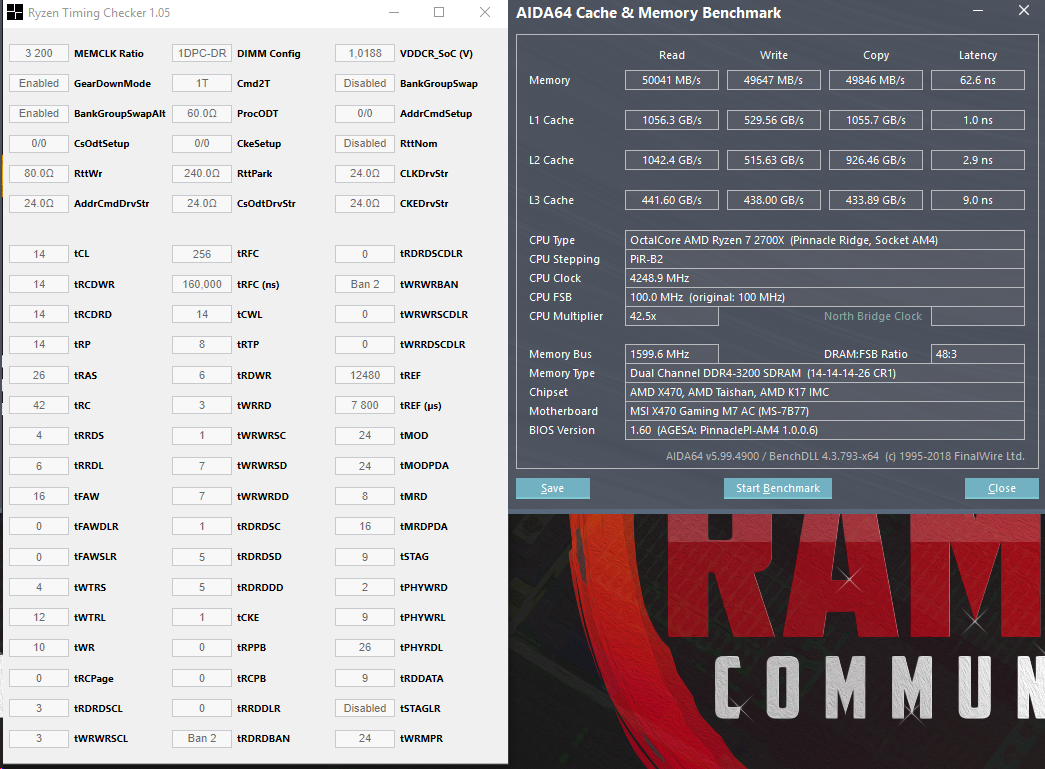Viewport: 1045px width, 769px height.
Task: Click the CPU Stepping field PiR-B2
Action: point(824,259)
